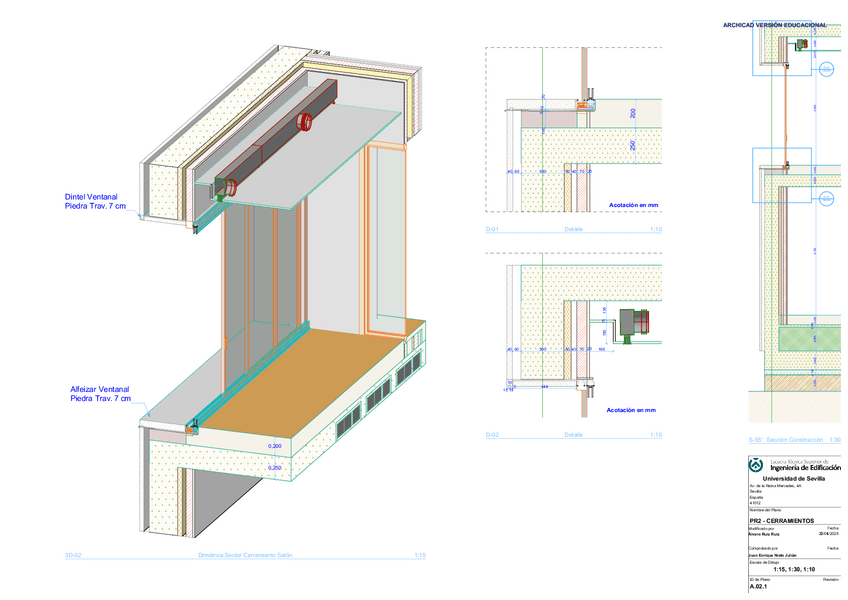This screenshot has width=848, height=600.
Task: Click the 'Acotación en mm' note under D-01
Action: pyautogui.click(x=634, y=204)
